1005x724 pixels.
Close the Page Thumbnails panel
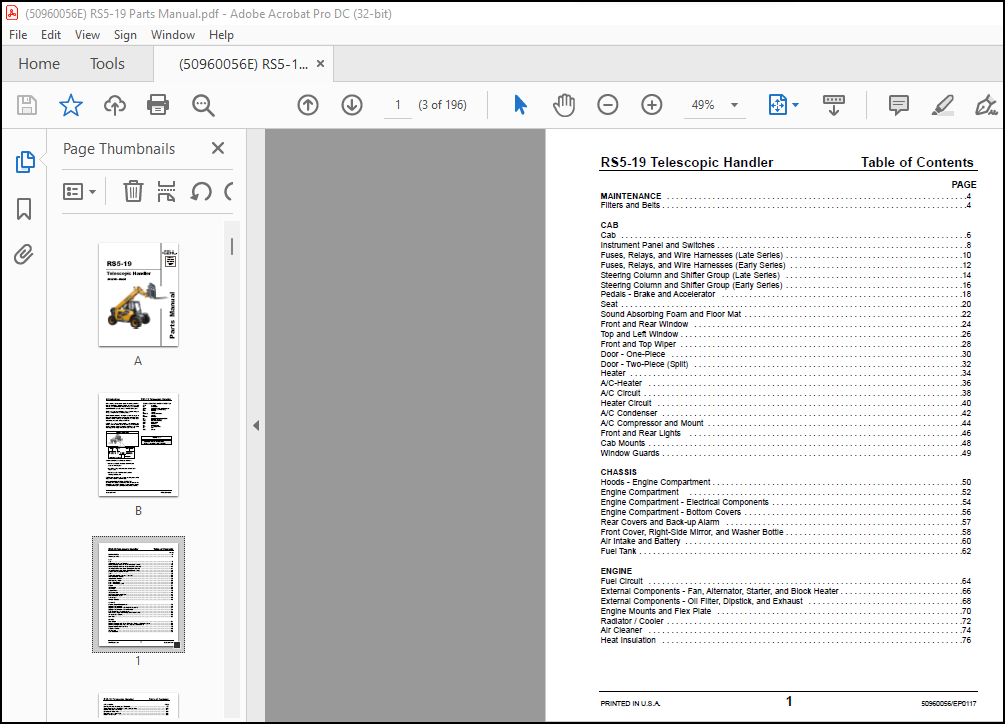(x=218, y=148)
